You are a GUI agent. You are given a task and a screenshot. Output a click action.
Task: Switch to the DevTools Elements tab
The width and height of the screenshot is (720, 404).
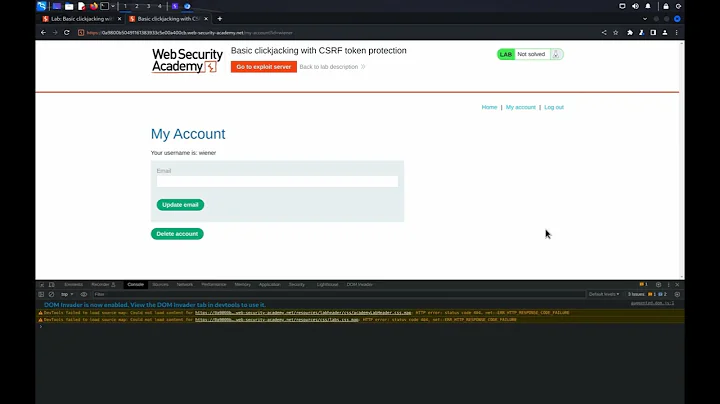coord(73,285)
